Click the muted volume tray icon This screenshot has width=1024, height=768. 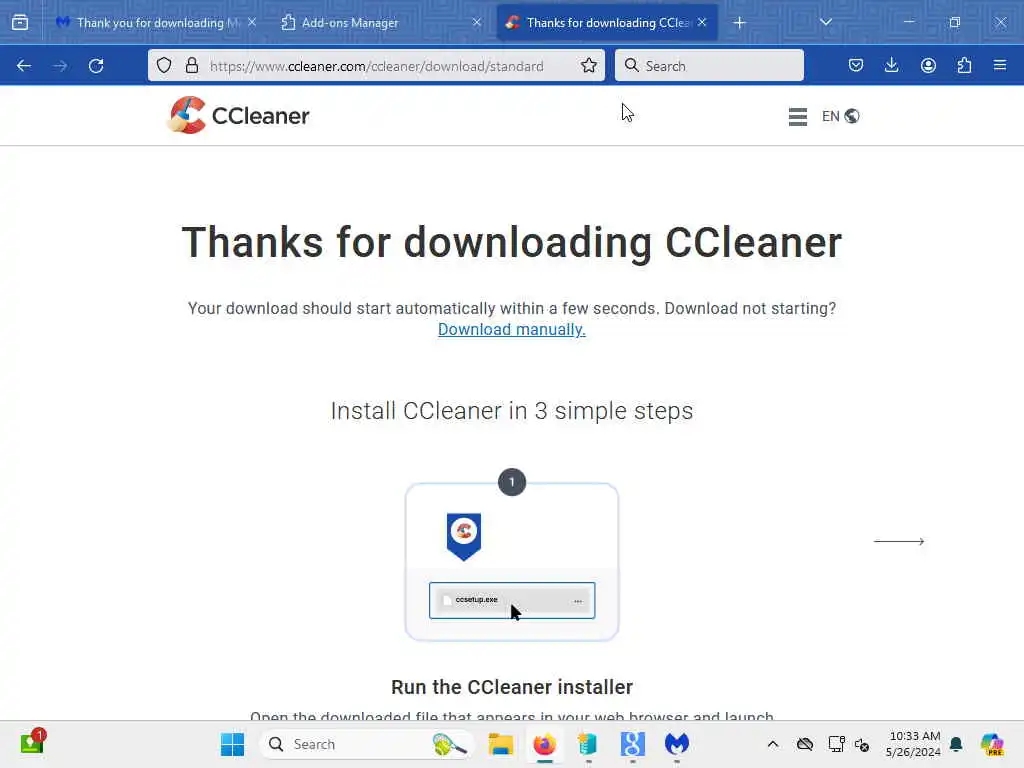point(861,744)
